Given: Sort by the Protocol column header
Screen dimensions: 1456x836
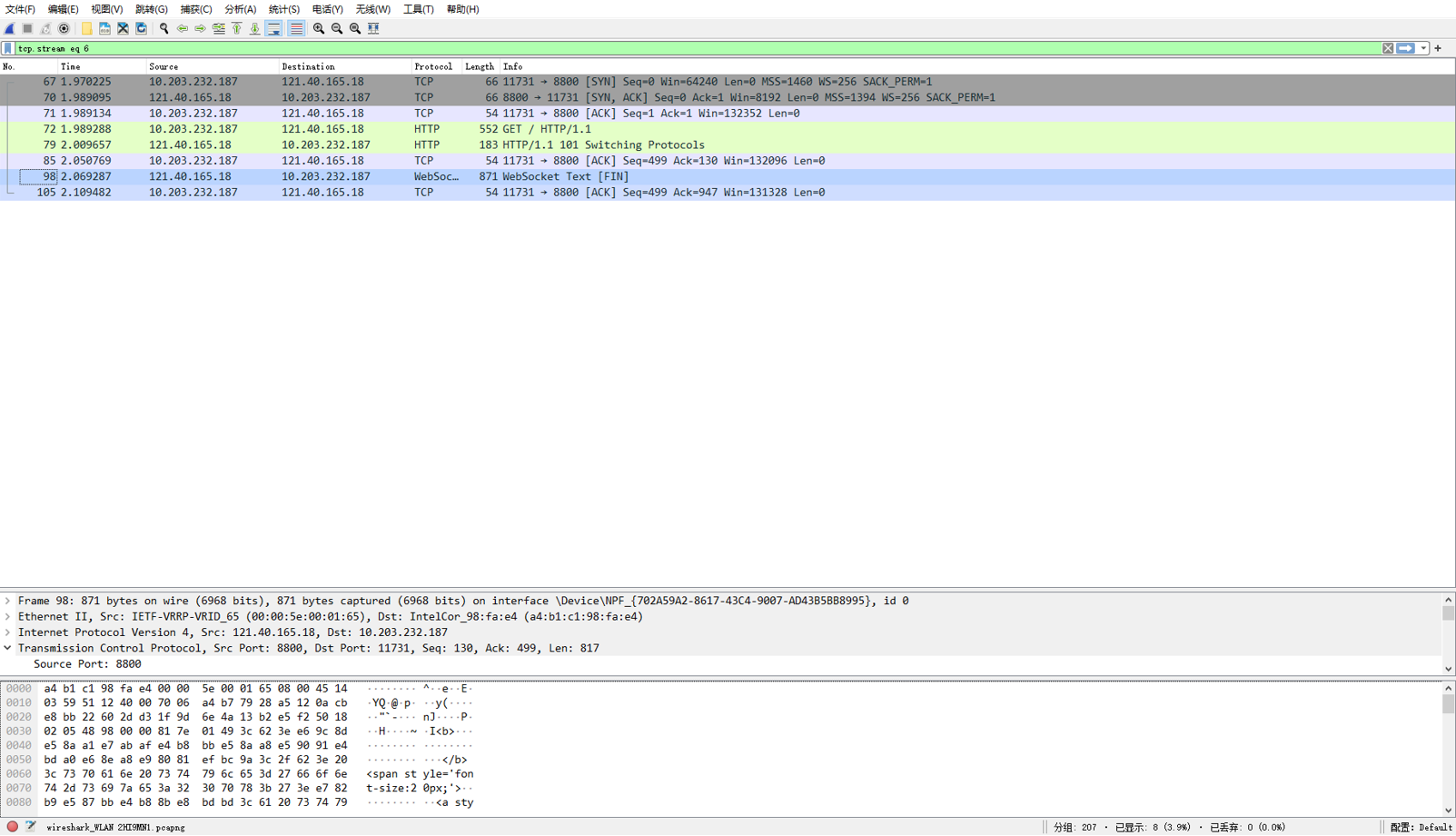Looking at the screenshot, I should (437, 66).
